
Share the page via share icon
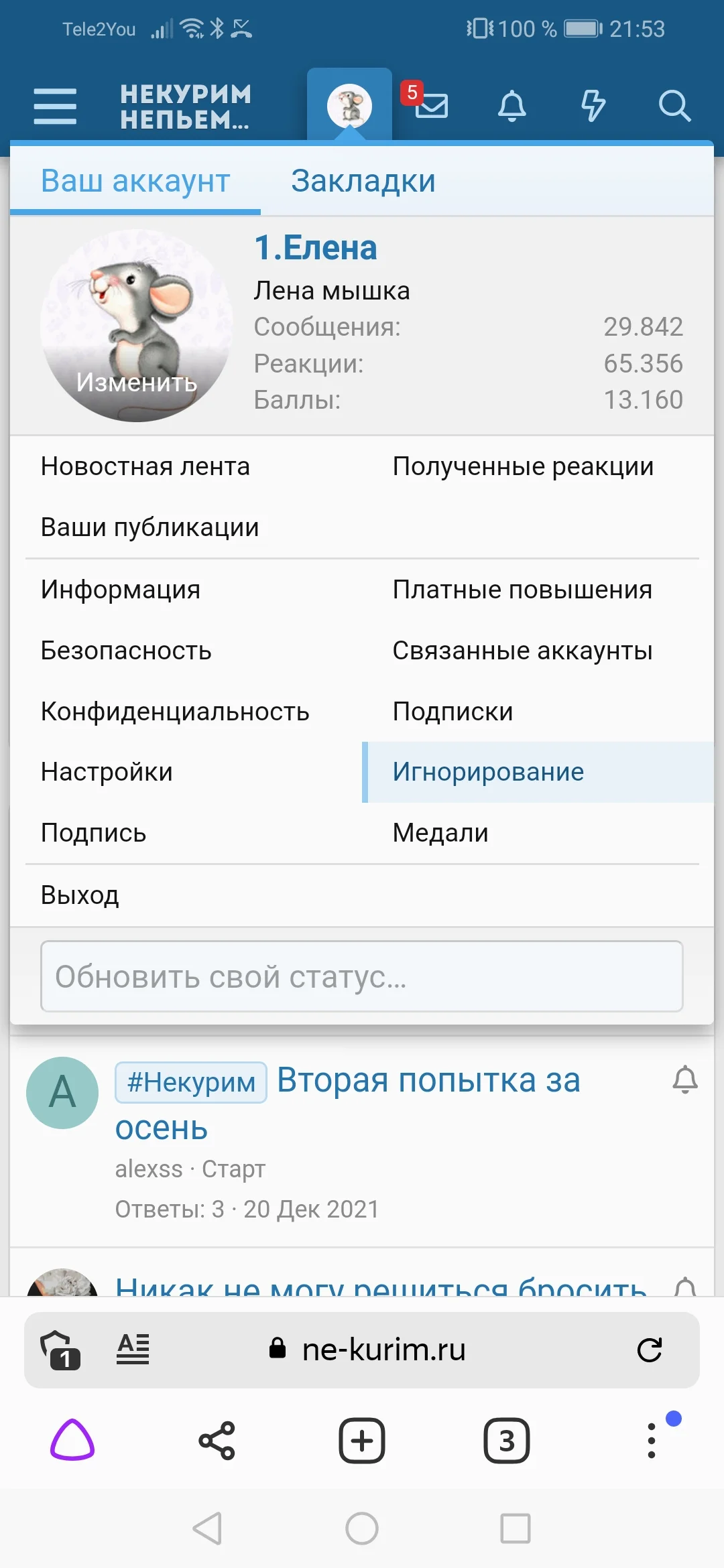[x=217, y=1440]
